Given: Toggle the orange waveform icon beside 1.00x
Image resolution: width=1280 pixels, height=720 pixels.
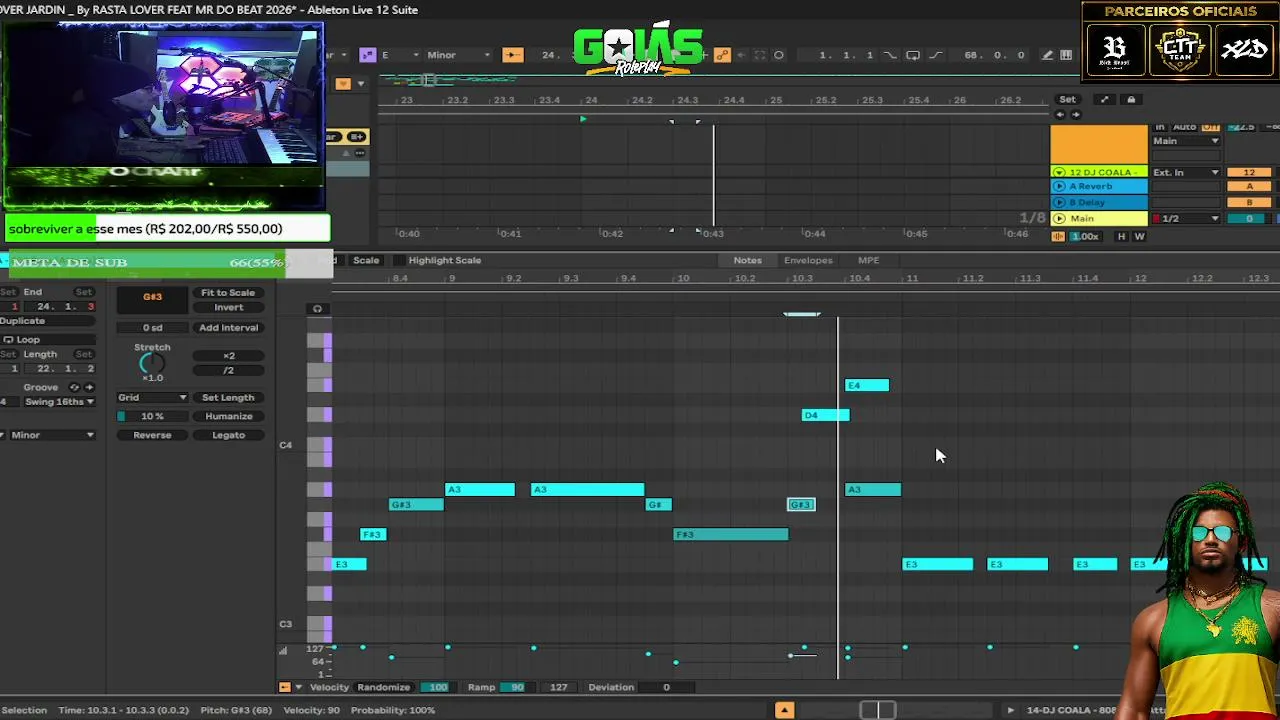Looking at the screenshot, I should [x=1058, y=236].
